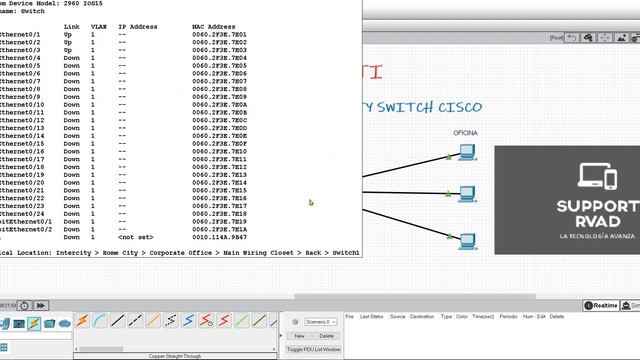Select the PC below the OFICINA label
Viewport: 640px width, 360px height.
click(x=467, y=152)
